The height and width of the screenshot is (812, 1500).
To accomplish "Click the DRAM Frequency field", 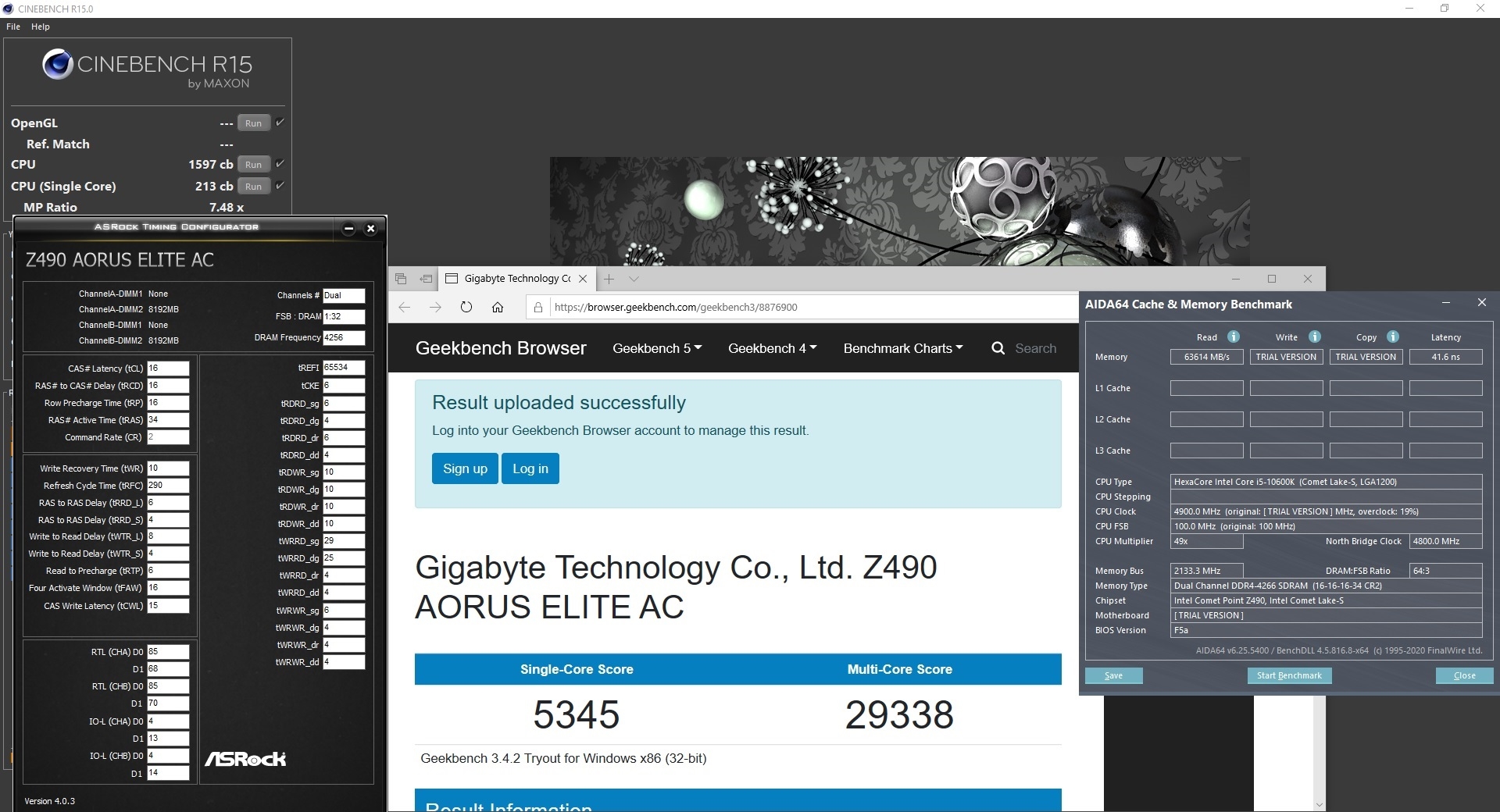I will (x=344, y=337).
